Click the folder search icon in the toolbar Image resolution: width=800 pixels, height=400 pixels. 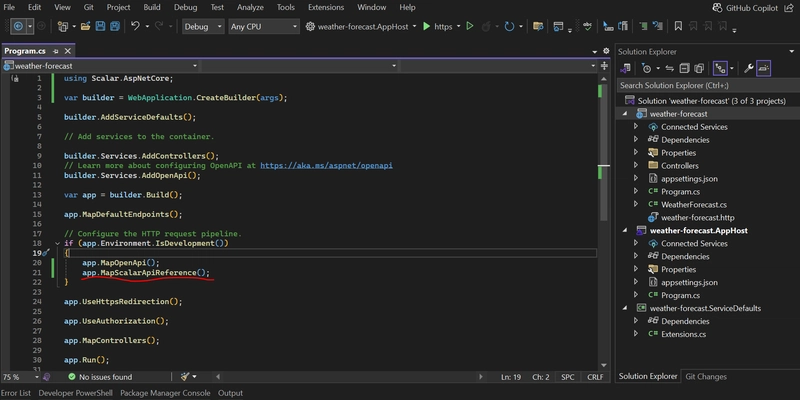point(538,26)
